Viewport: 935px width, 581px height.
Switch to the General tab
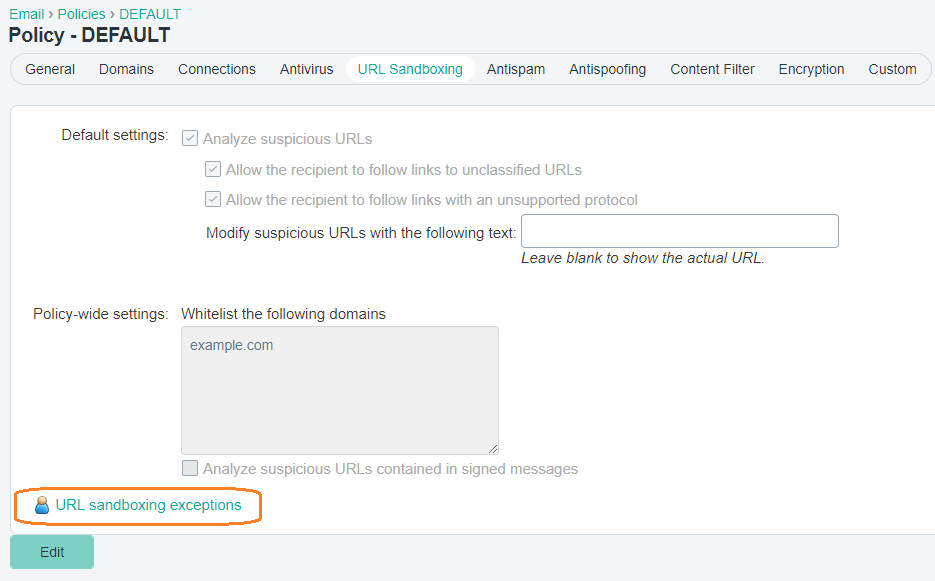[50, 69]
